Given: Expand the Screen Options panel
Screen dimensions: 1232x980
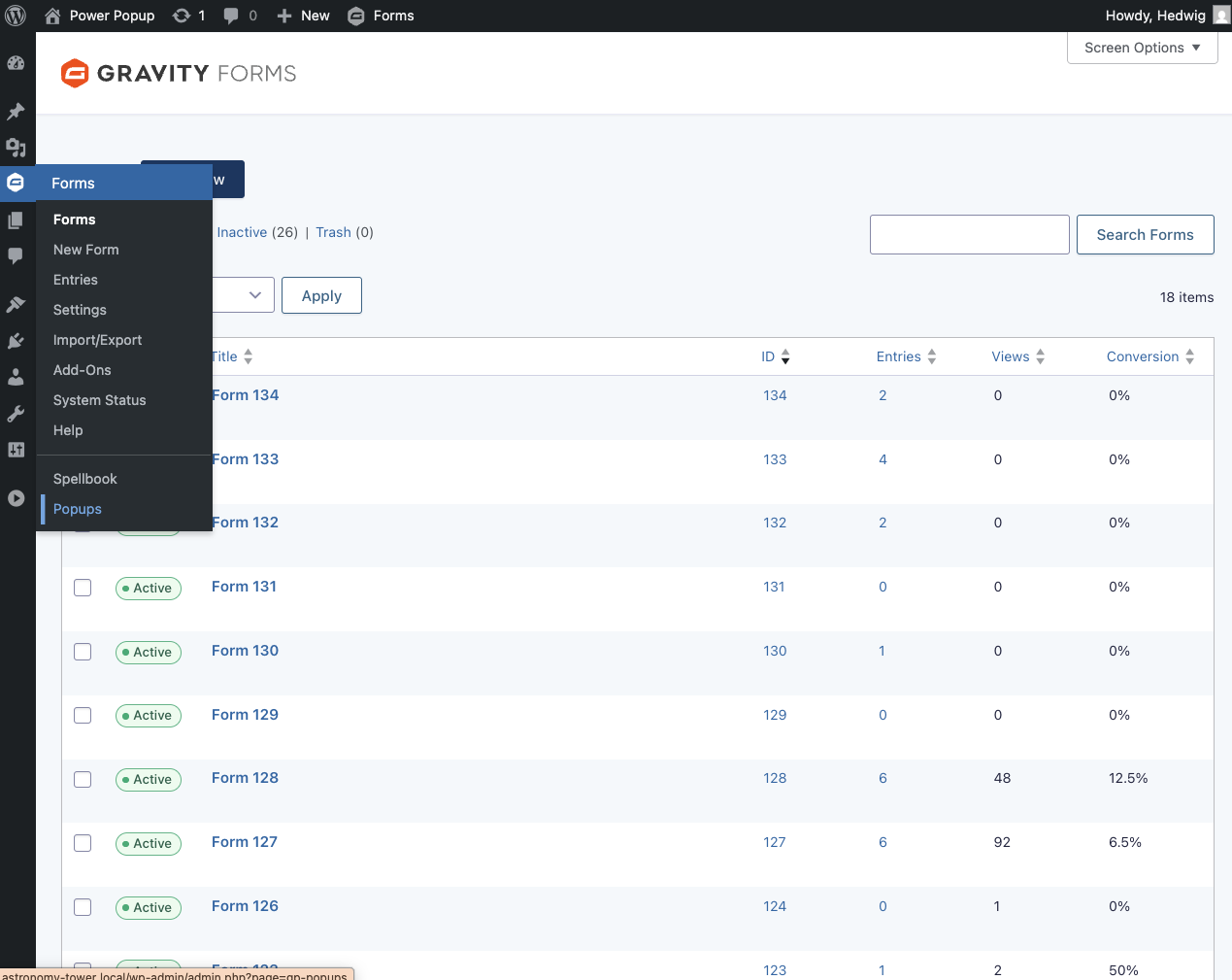Looking at the screenshot, I should pos(1142,48).
